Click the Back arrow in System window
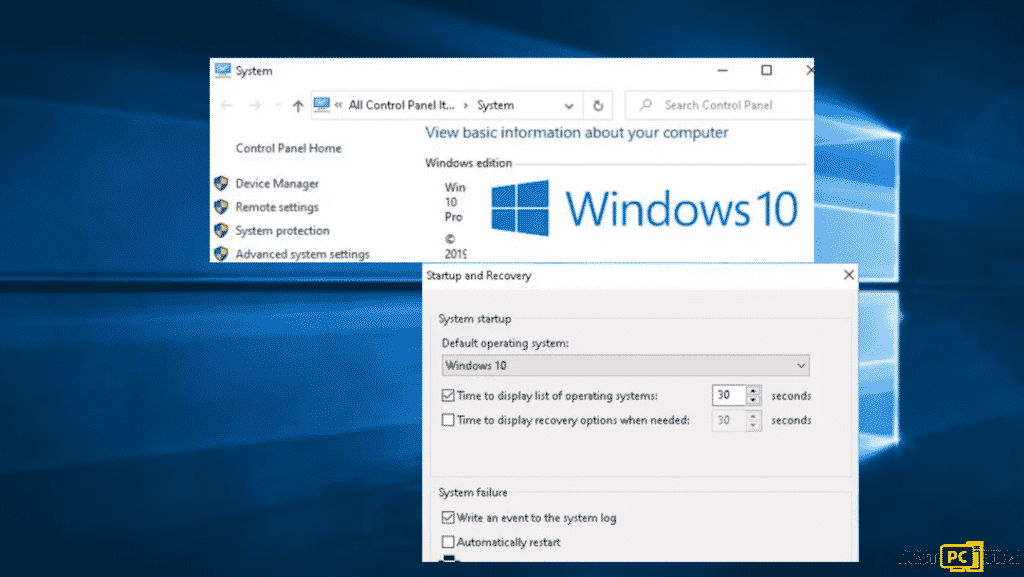Screen dimensions: 1024x577 pyautogui.click(x=227, y=105)
